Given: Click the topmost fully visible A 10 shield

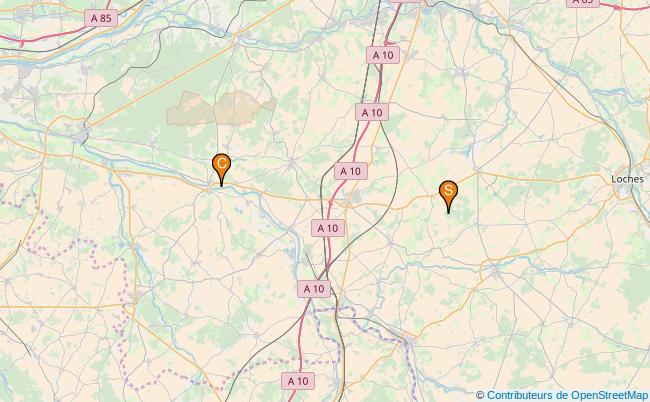Looking at the screenshot, I should coord(383,55).
